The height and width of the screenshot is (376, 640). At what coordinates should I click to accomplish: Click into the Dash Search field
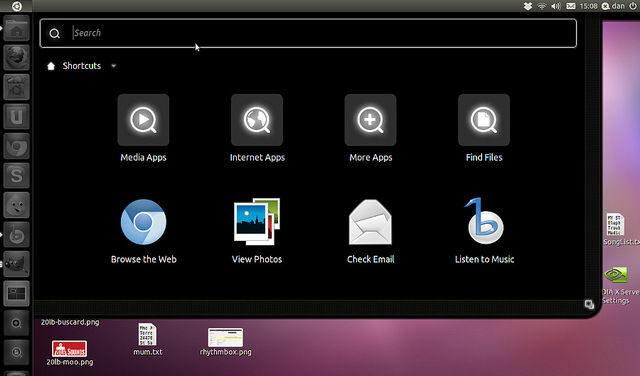tap(308, 33)
